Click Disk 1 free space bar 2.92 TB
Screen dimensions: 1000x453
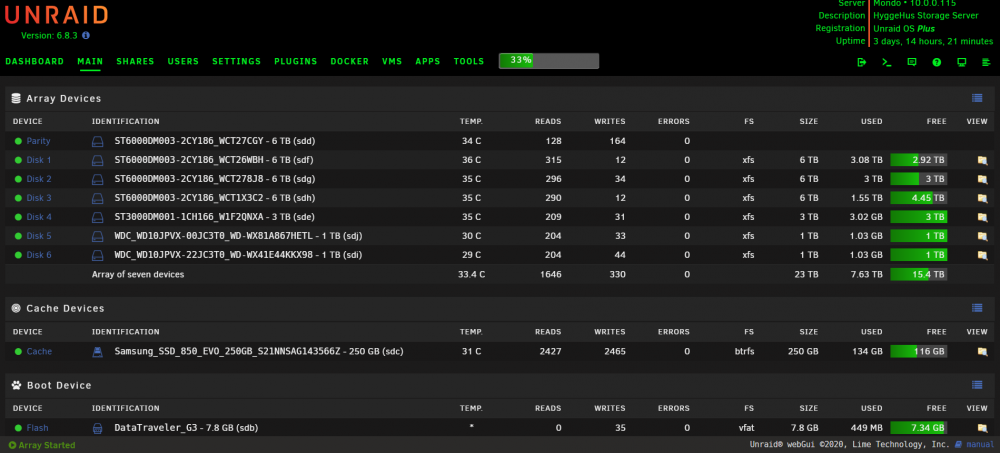918,160
